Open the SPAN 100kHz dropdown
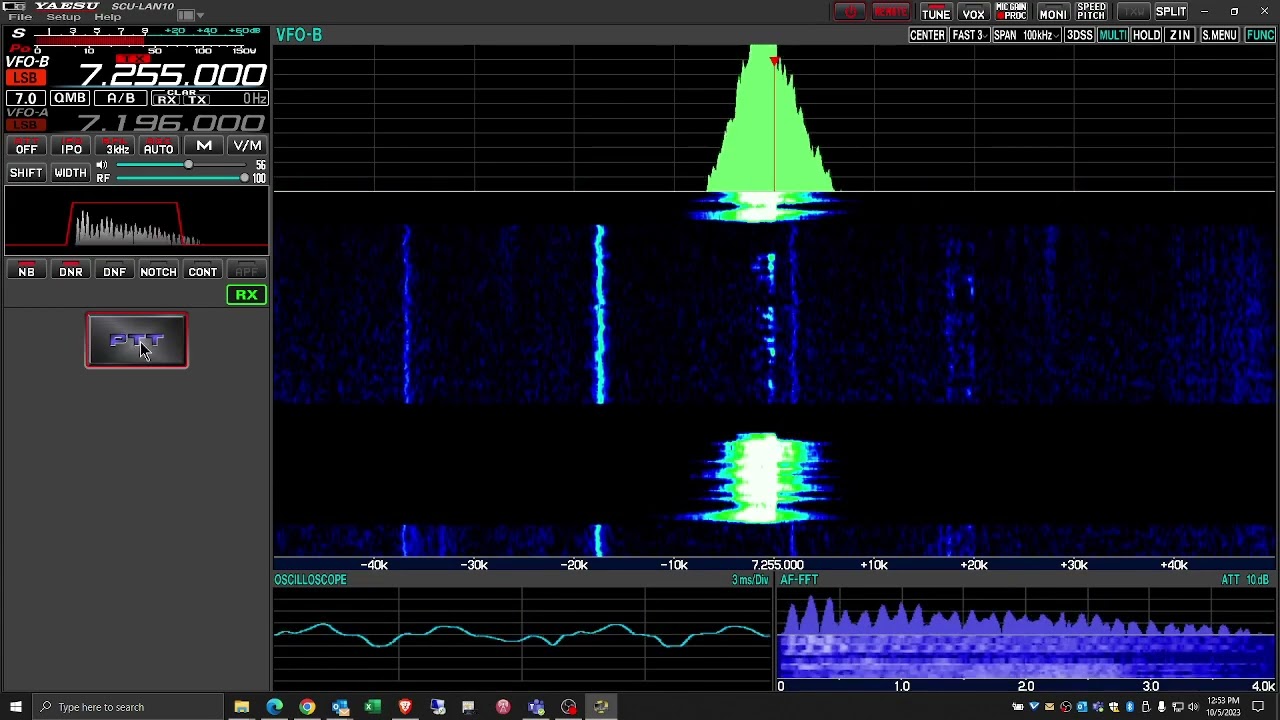This screenshot has width=1280, height=720. pos(1026,35)
